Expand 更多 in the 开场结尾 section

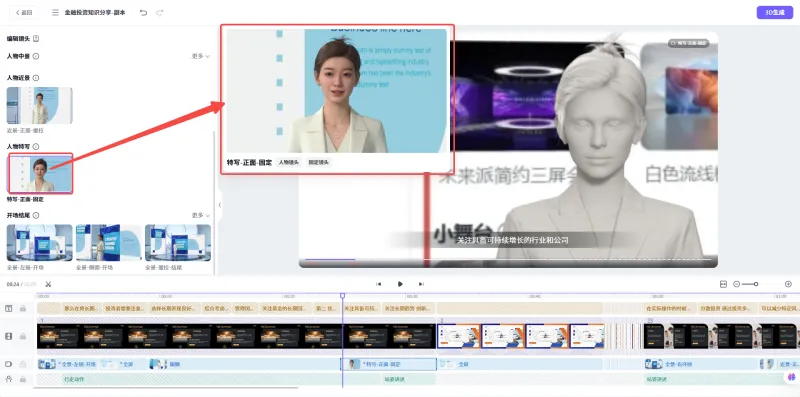point(201,215)
